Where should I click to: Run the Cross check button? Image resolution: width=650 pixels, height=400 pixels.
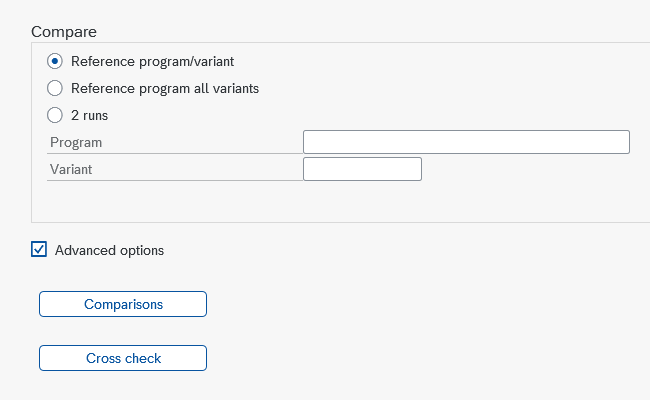123,358
